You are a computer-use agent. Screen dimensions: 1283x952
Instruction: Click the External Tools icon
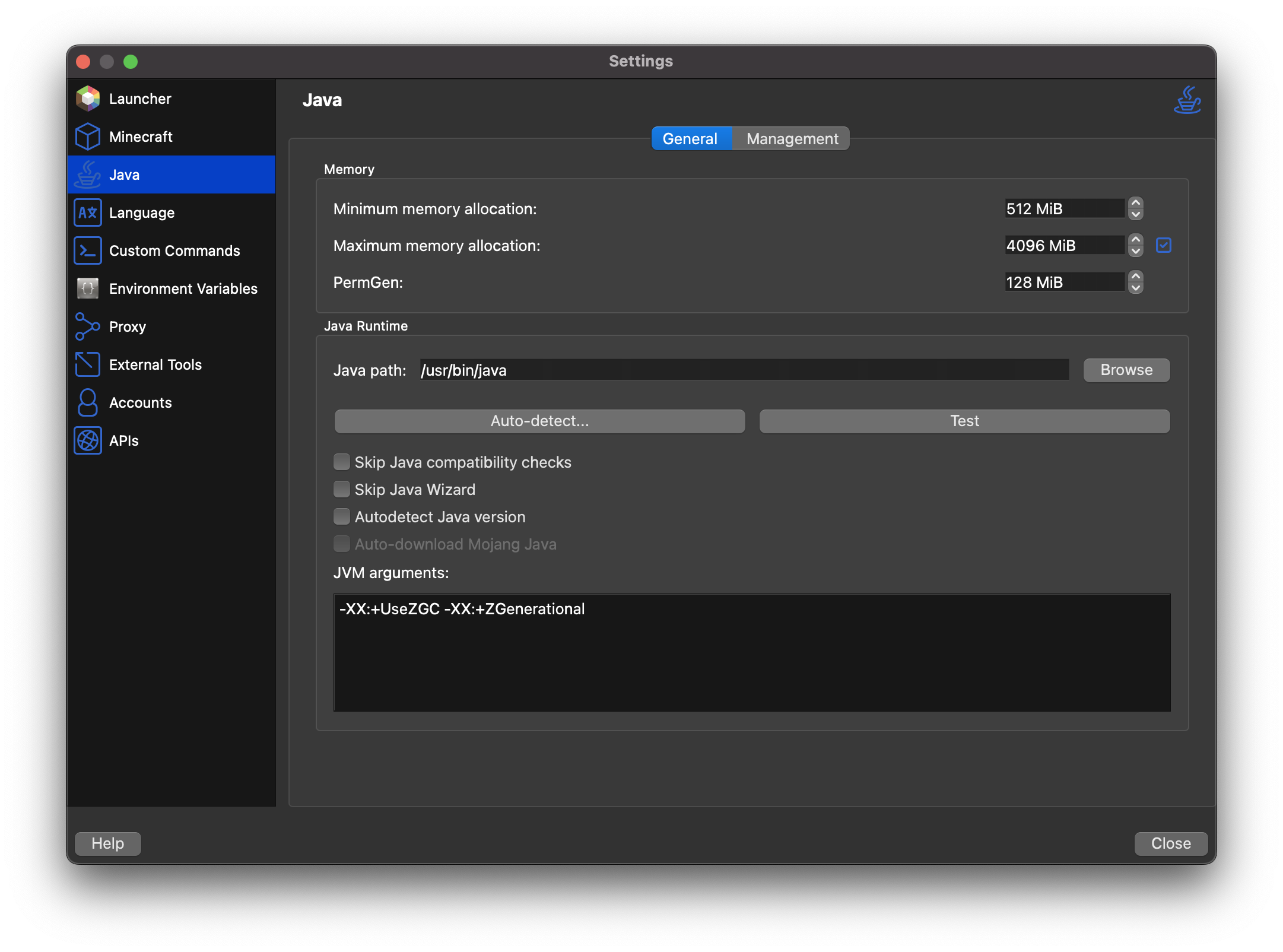point(88,364)
